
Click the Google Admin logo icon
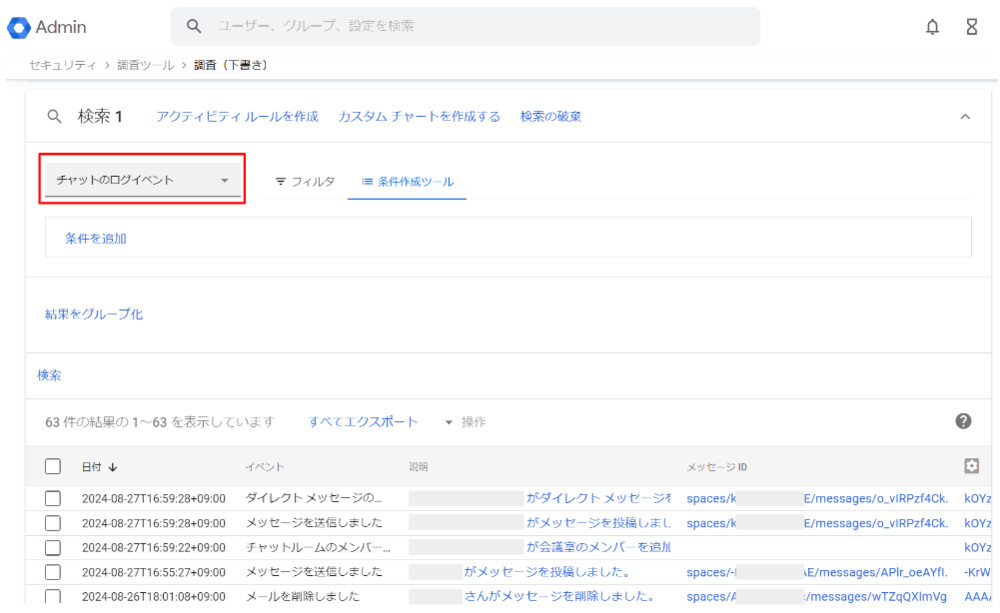coord(19,27)
